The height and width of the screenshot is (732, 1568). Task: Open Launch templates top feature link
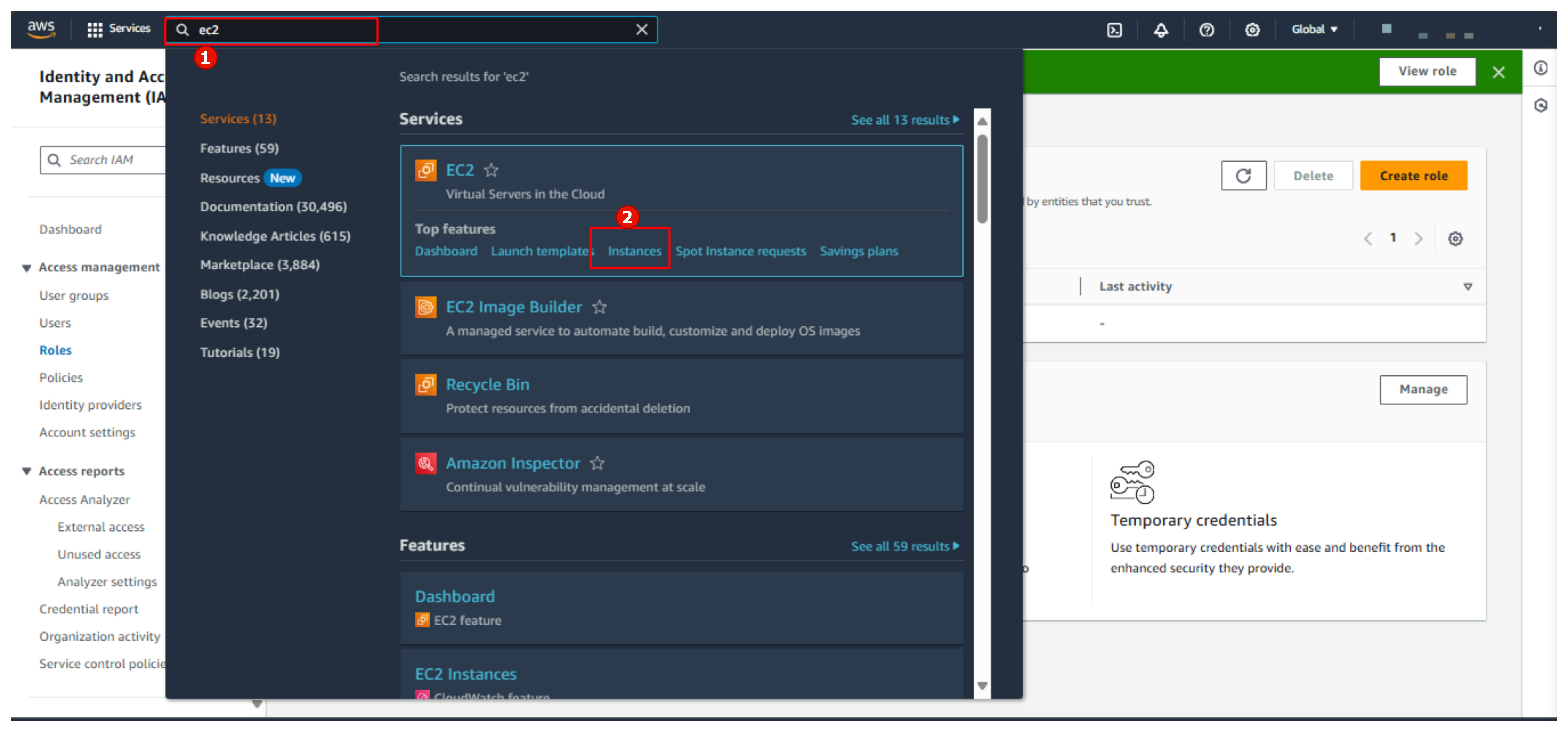click(542, 251)
